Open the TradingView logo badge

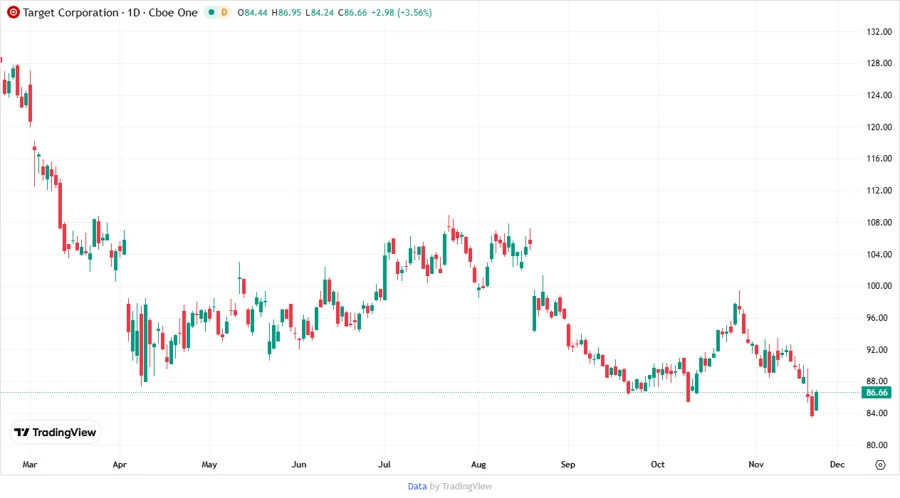point(55,433)
